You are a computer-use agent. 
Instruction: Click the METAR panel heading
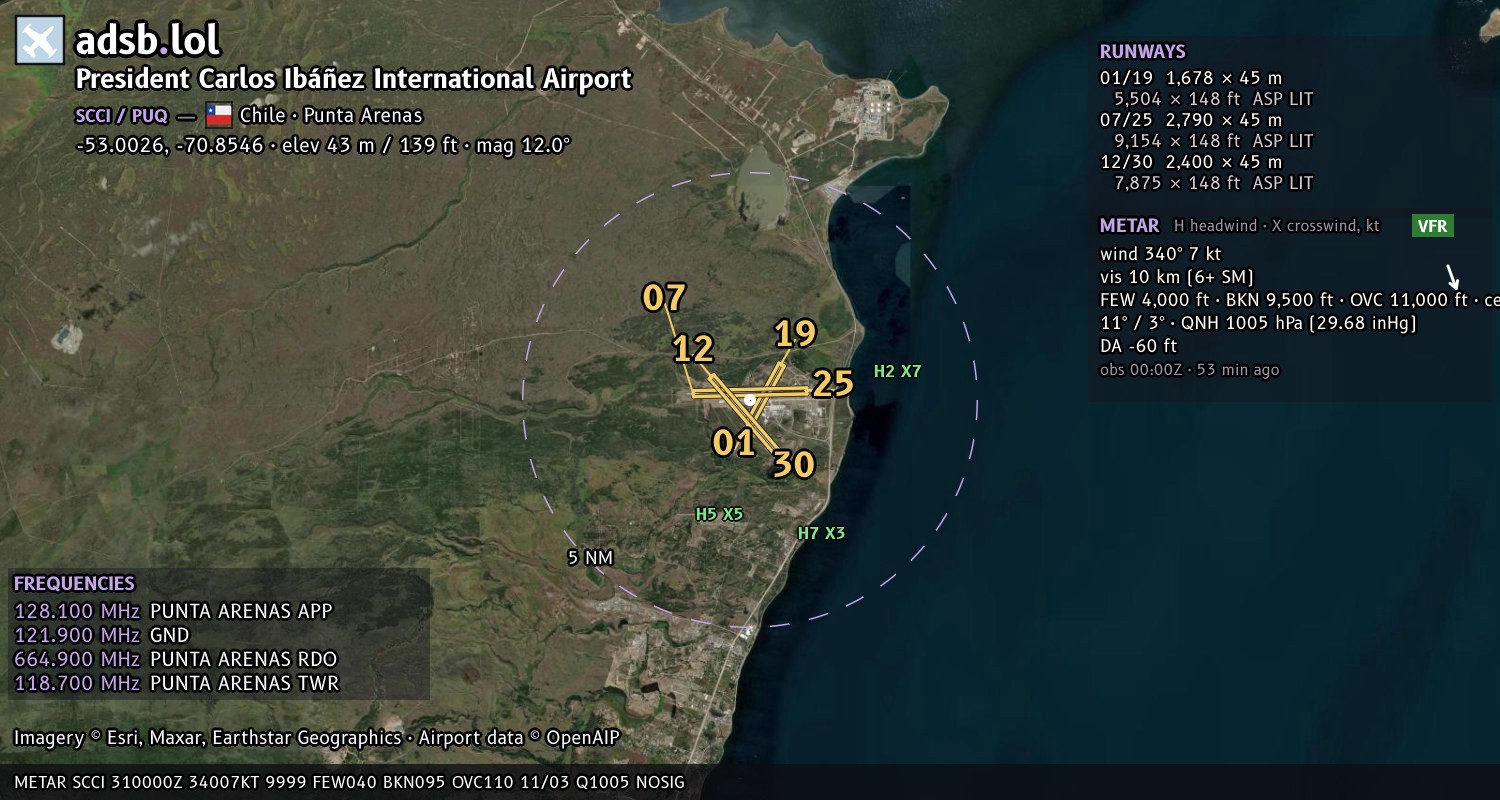tap(1129, 226)
